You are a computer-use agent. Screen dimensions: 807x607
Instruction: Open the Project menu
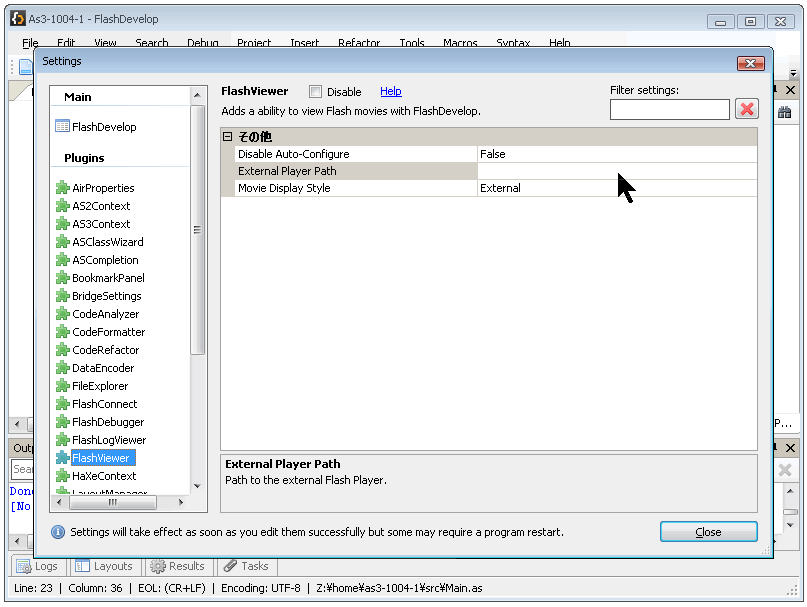254,43
